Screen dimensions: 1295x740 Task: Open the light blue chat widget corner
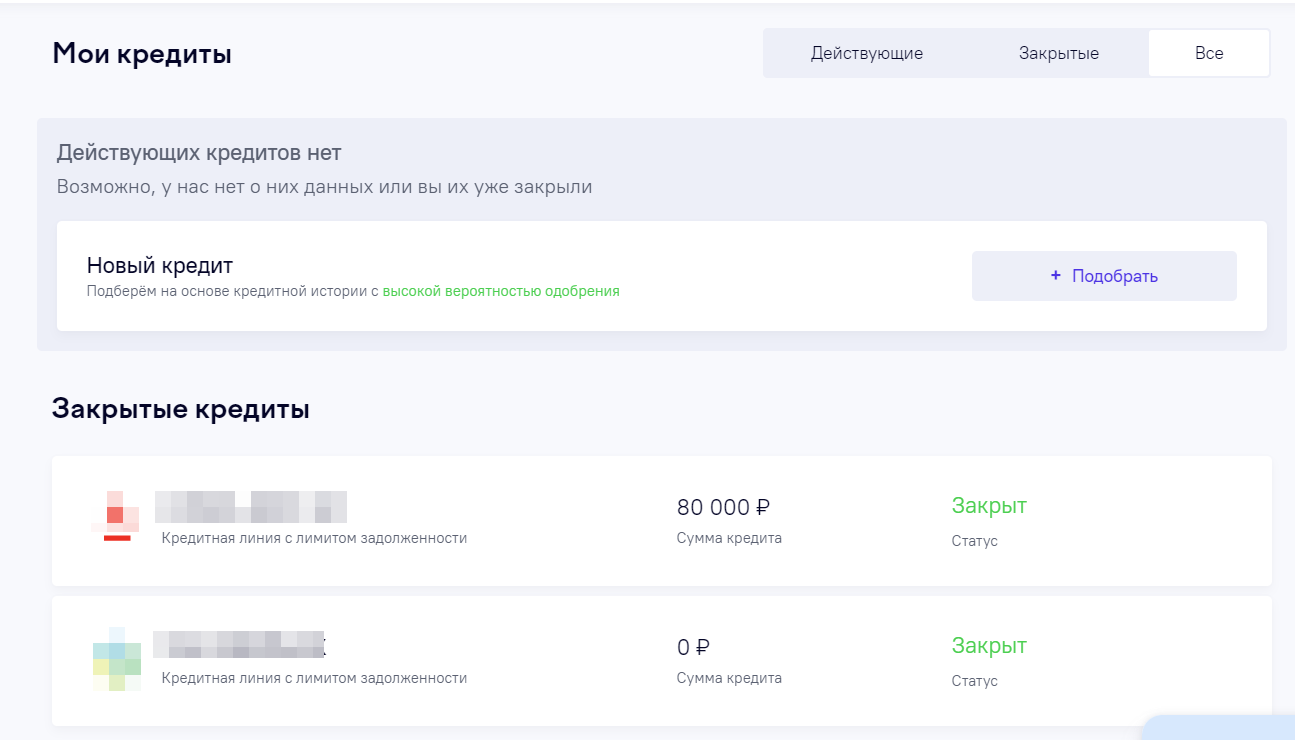[x=1220, y=729]
